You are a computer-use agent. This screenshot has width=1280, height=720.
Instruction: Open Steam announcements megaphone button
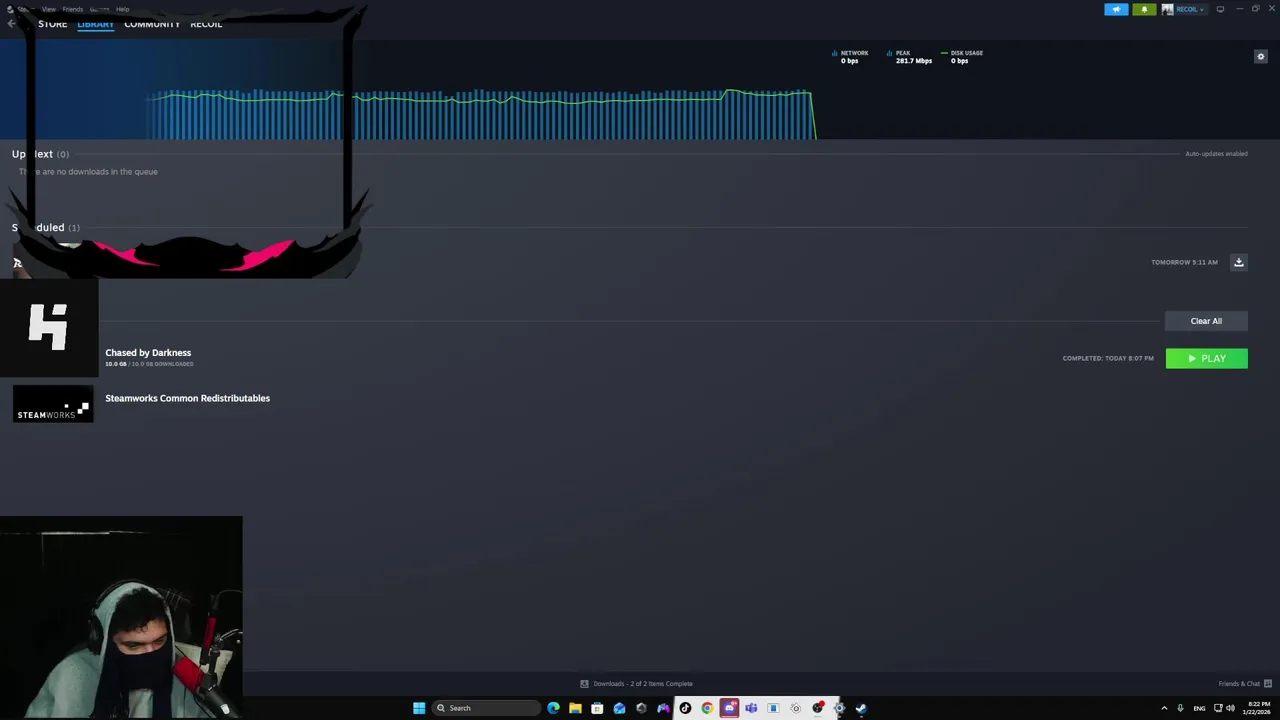coord(1116,9)
